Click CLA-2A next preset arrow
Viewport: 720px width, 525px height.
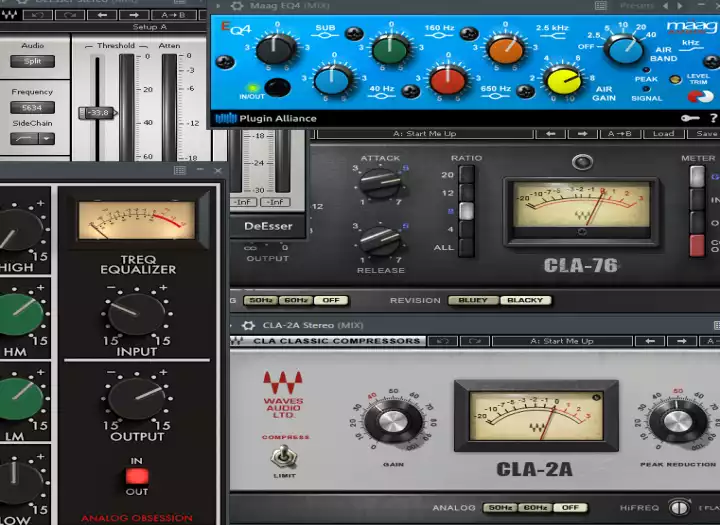(681, 341)
